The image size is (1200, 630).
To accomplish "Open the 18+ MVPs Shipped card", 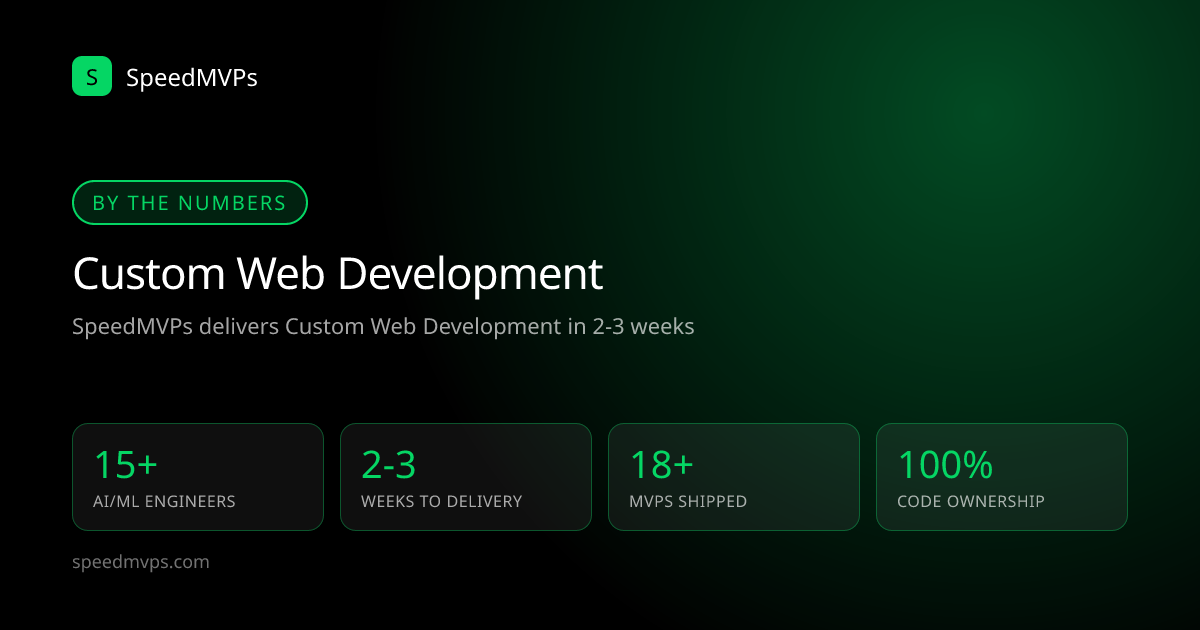I will tap(734, 477).
